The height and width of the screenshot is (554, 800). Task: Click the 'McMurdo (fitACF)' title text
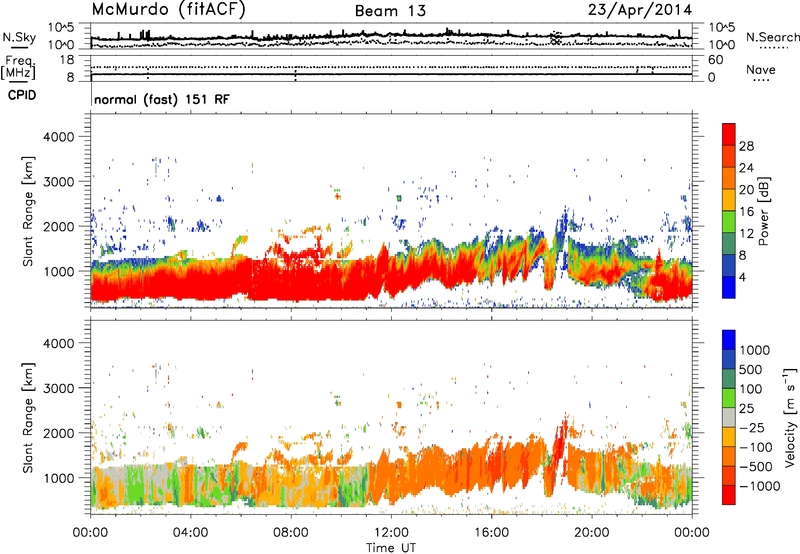point(169,10)
